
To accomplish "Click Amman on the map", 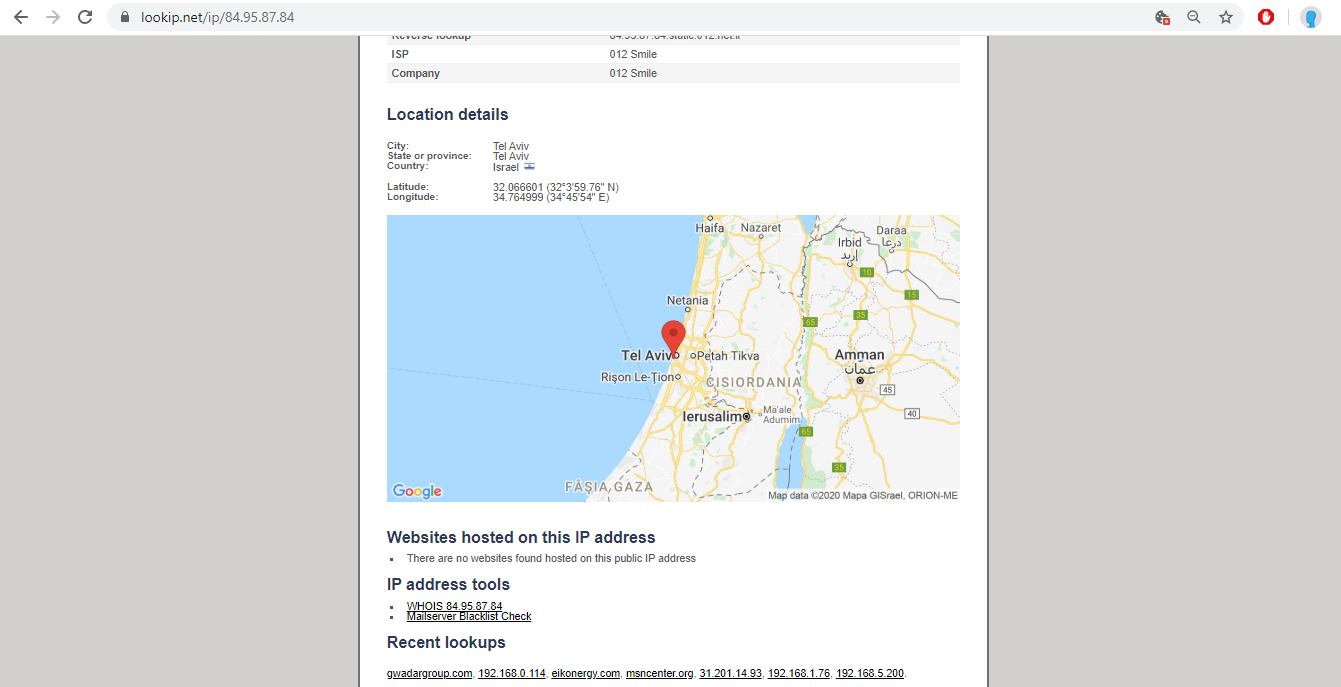I will point(859,356).
